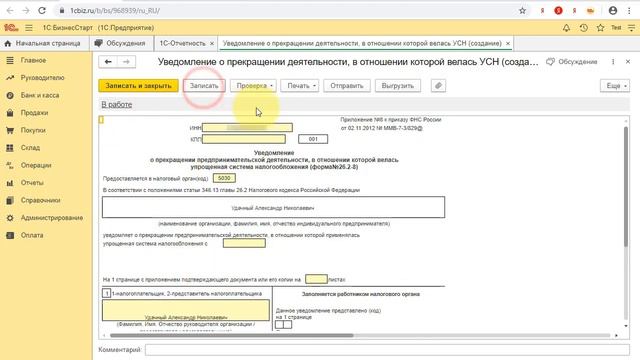Bookmark page with the star icon in the address bar
The image size is (640, 360).
pos(522,11)
